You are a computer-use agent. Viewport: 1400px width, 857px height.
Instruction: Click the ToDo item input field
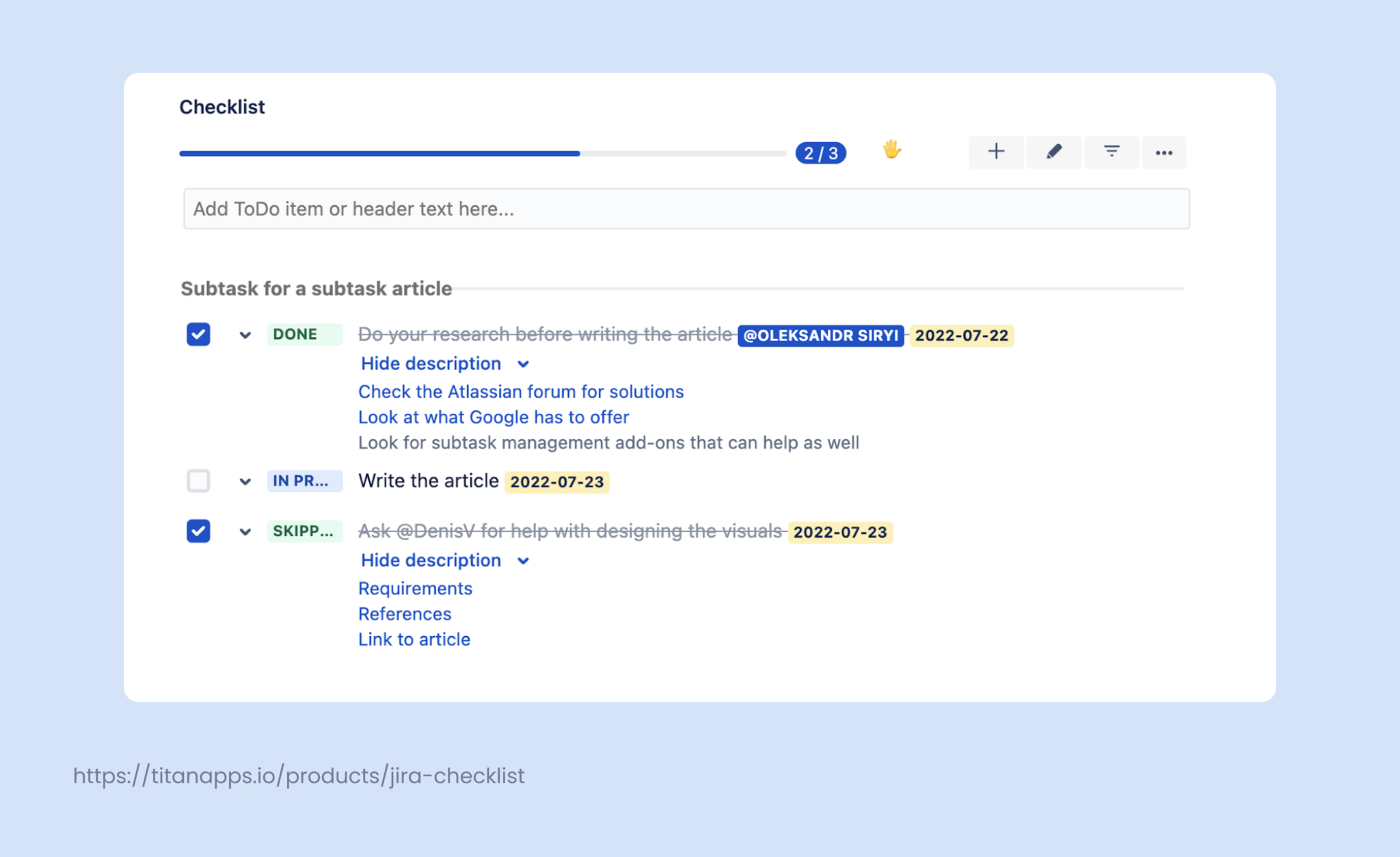[x=684, y=209]
